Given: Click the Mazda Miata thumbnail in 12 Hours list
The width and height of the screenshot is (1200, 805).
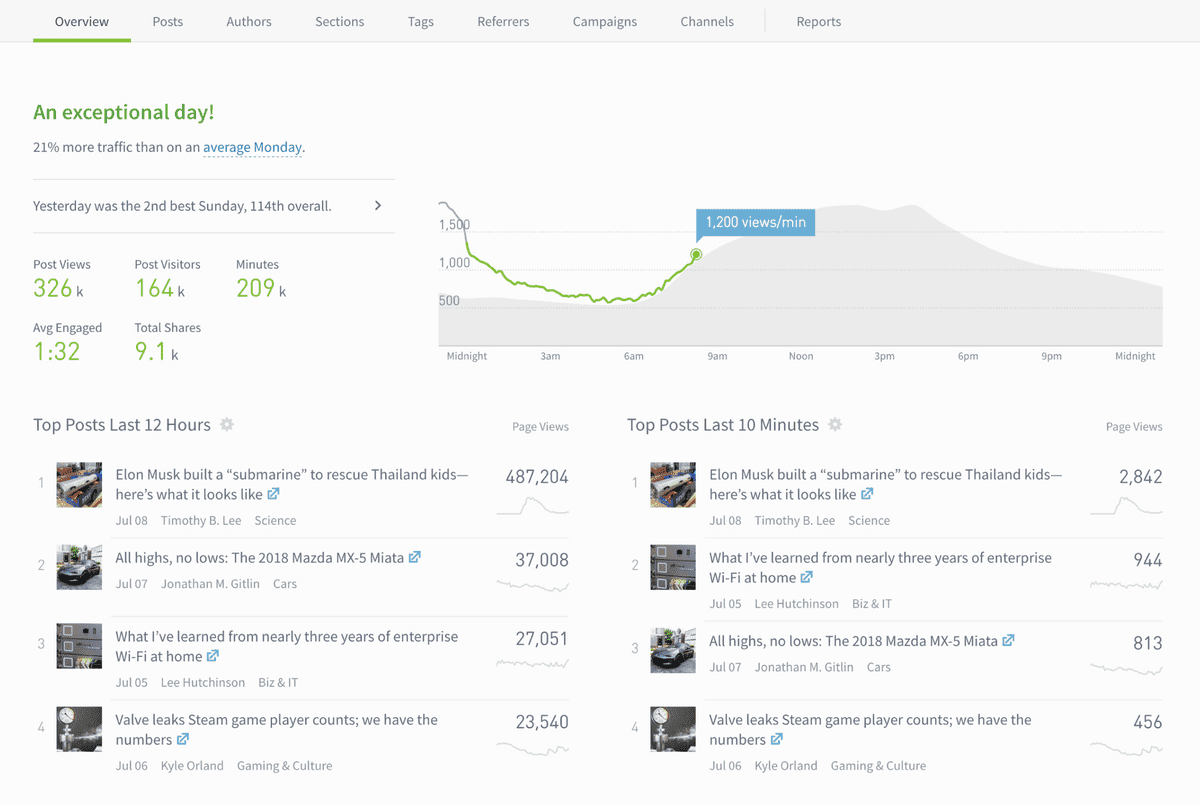Looking at the screenshot, I should click(79, 567).
